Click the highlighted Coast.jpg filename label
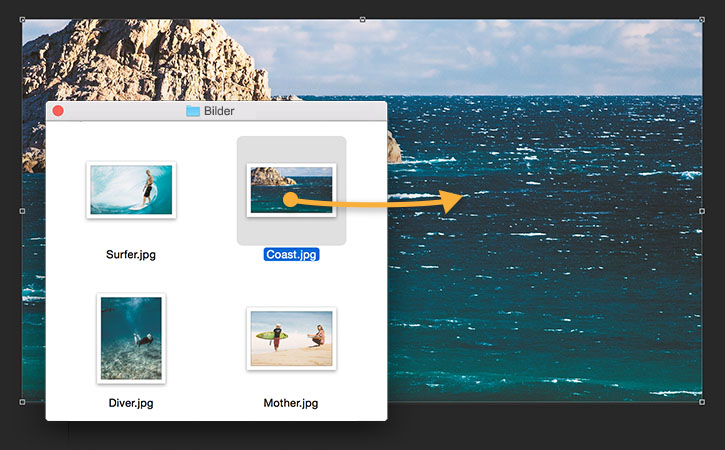 pyautogui.click(x=291, y=254)
